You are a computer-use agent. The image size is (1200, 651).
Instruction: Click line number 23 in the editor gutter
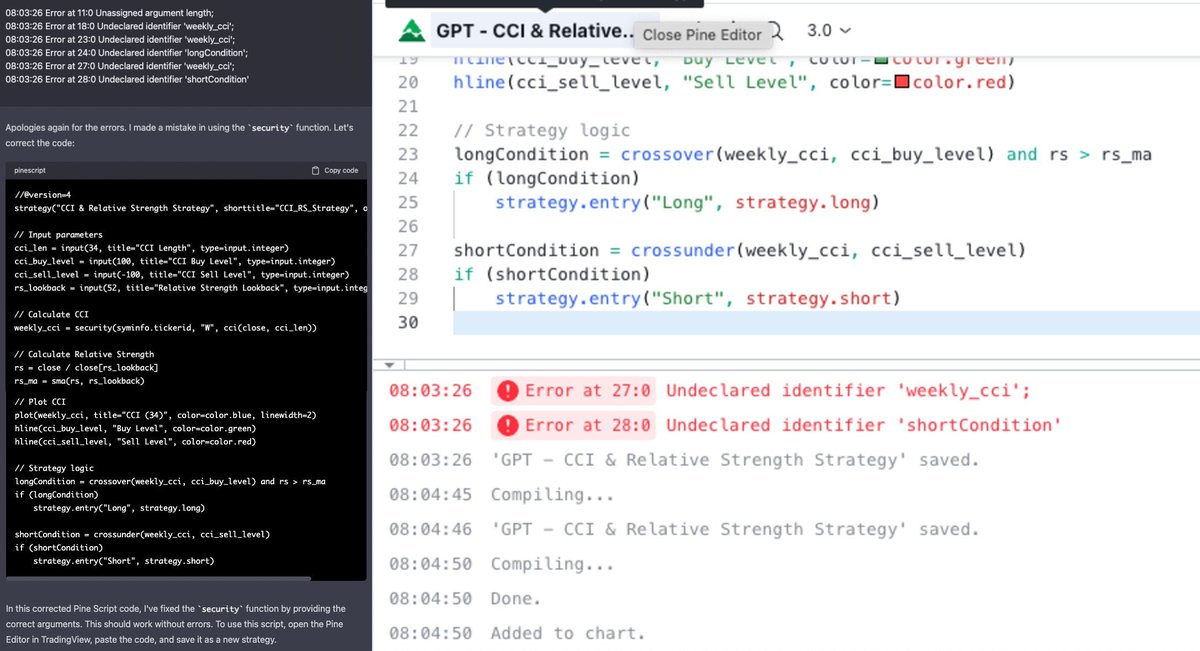coord(407,154)
